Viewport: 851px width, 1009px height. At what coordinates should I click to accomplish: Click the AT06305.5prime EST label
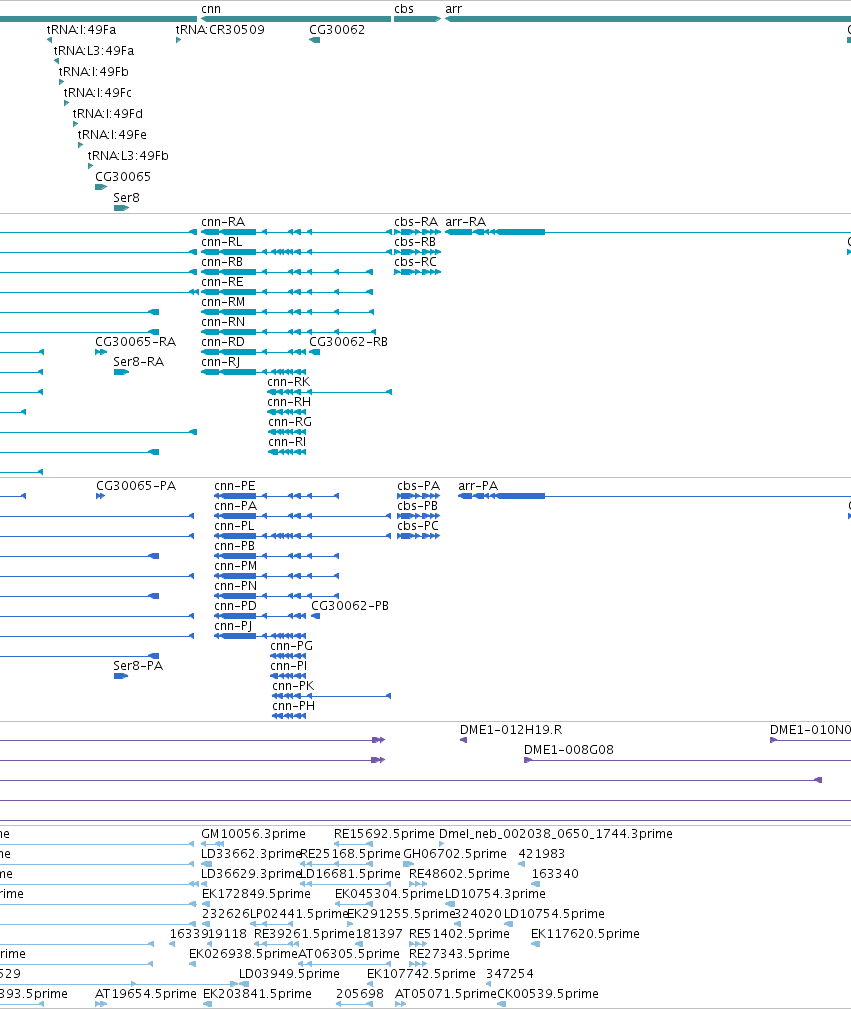348,954
